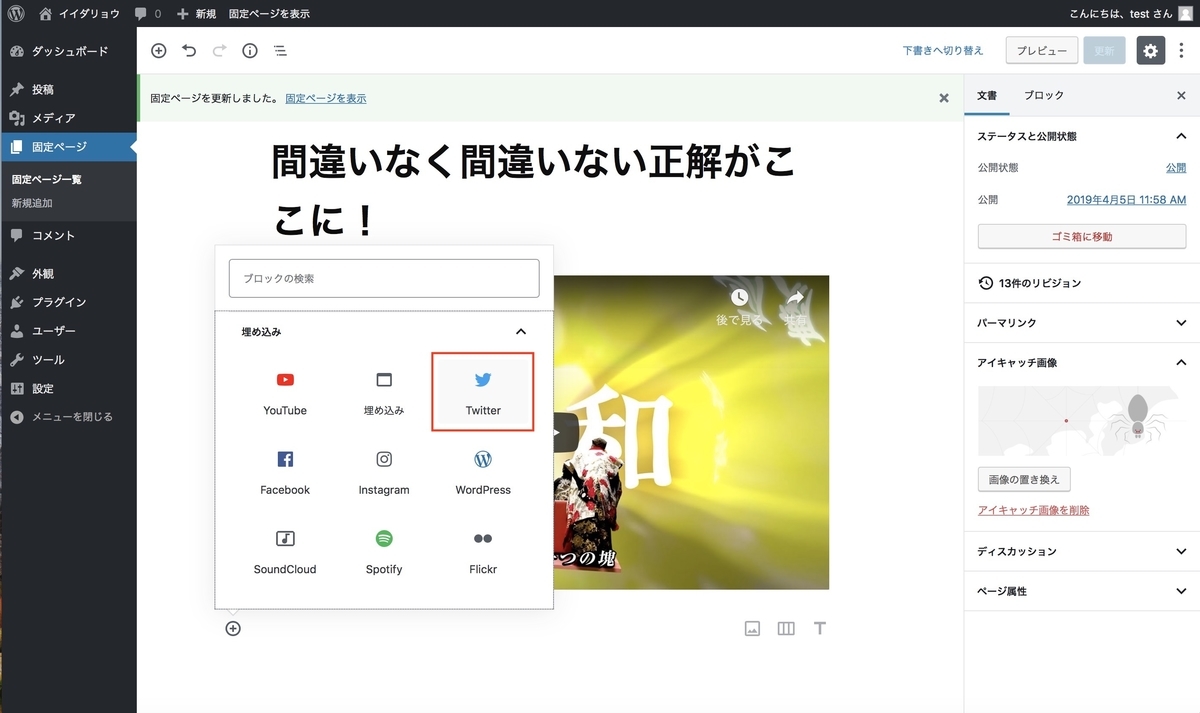Screen dimensions: 1200x713
Task: Click the featured image thumbnail
Action: coord(1082,421)
